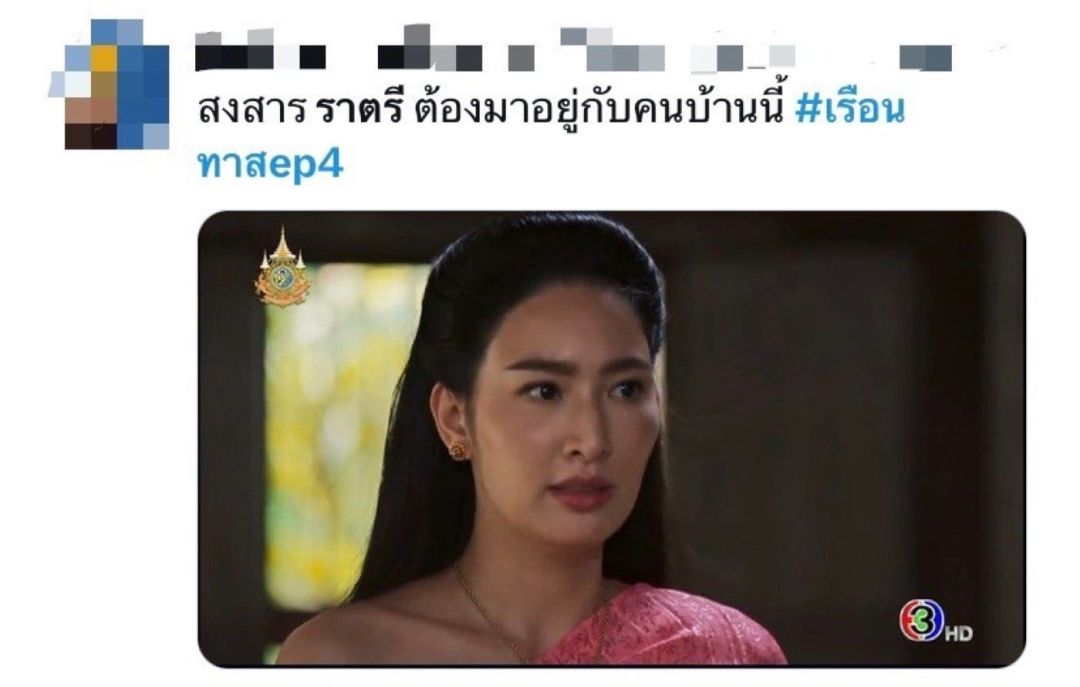Screen dimensions: 1080x687
Task: Follow the ทาสep4 hashtag on second line
Action: (270, 165)
